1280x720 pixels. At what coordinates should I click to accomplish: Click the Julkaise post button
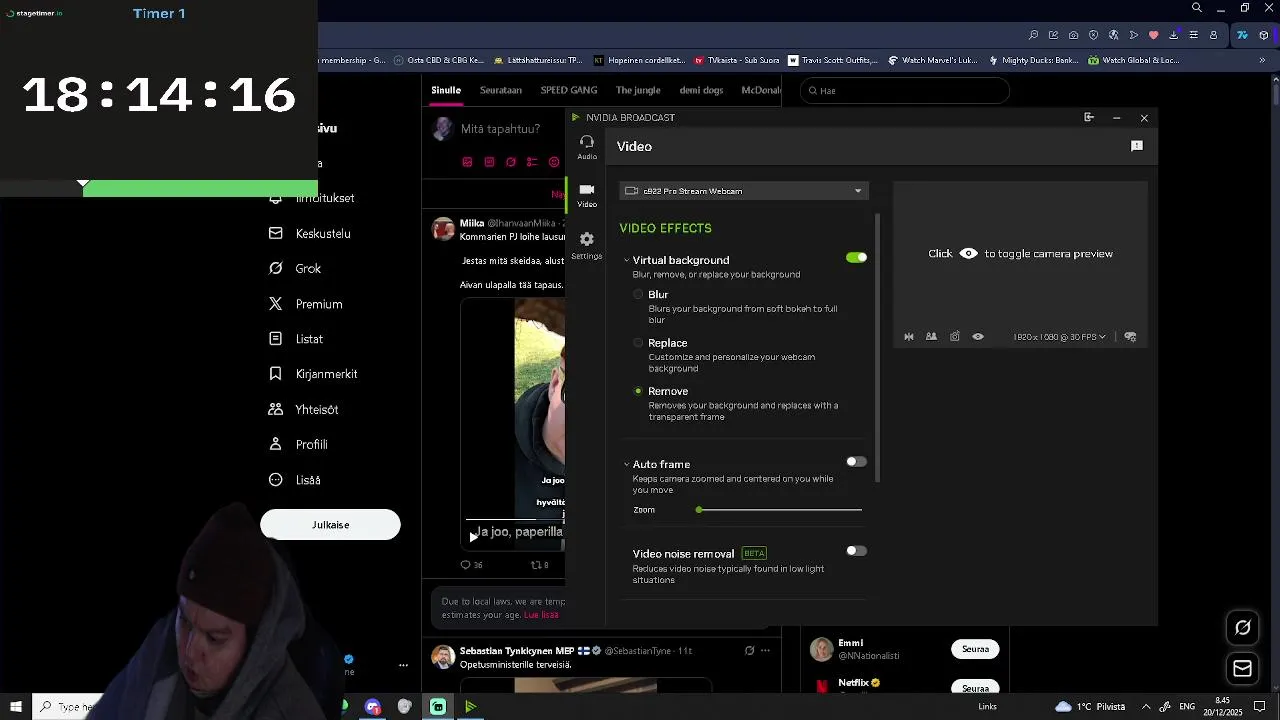(330, 525)
